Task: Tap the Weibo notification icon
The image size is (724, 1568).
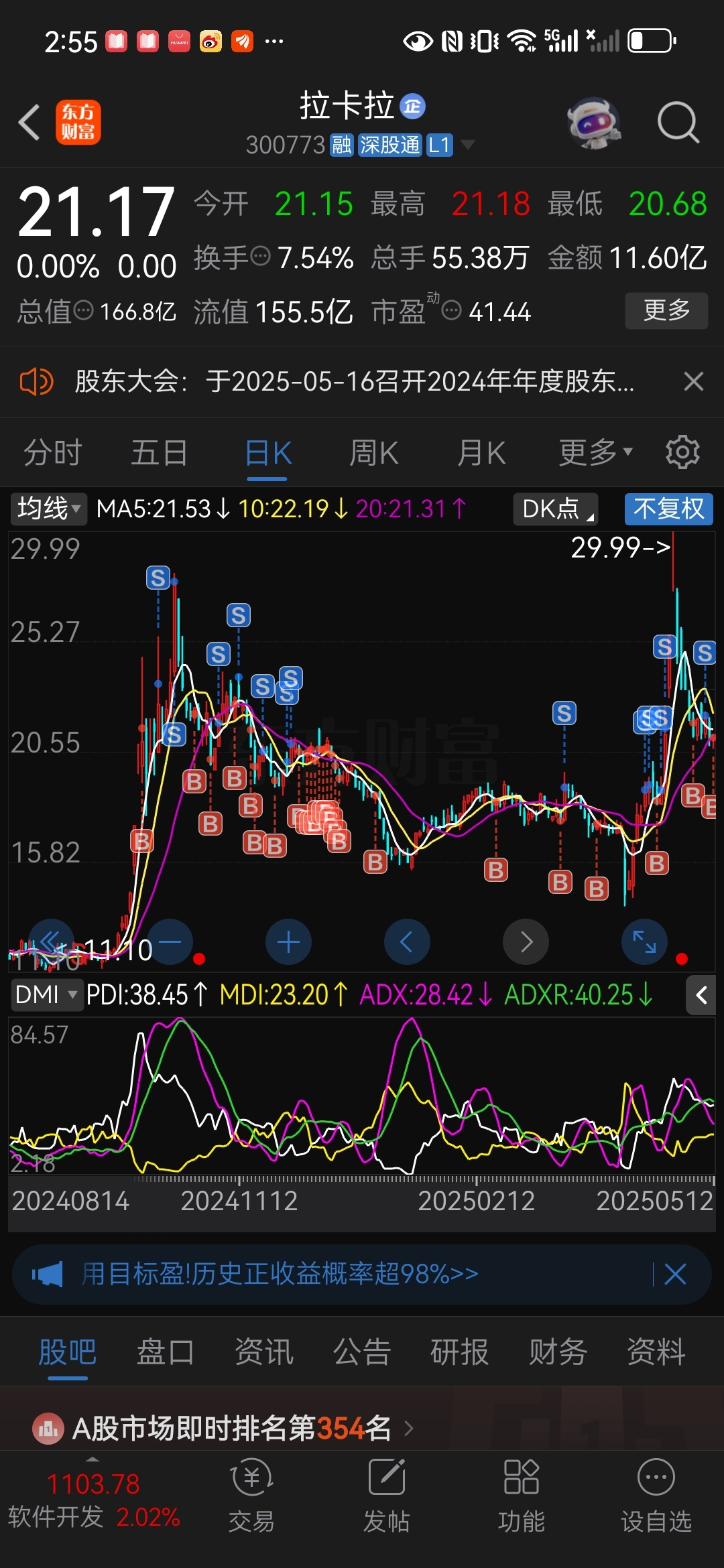Action: click(x=210, y=42)
